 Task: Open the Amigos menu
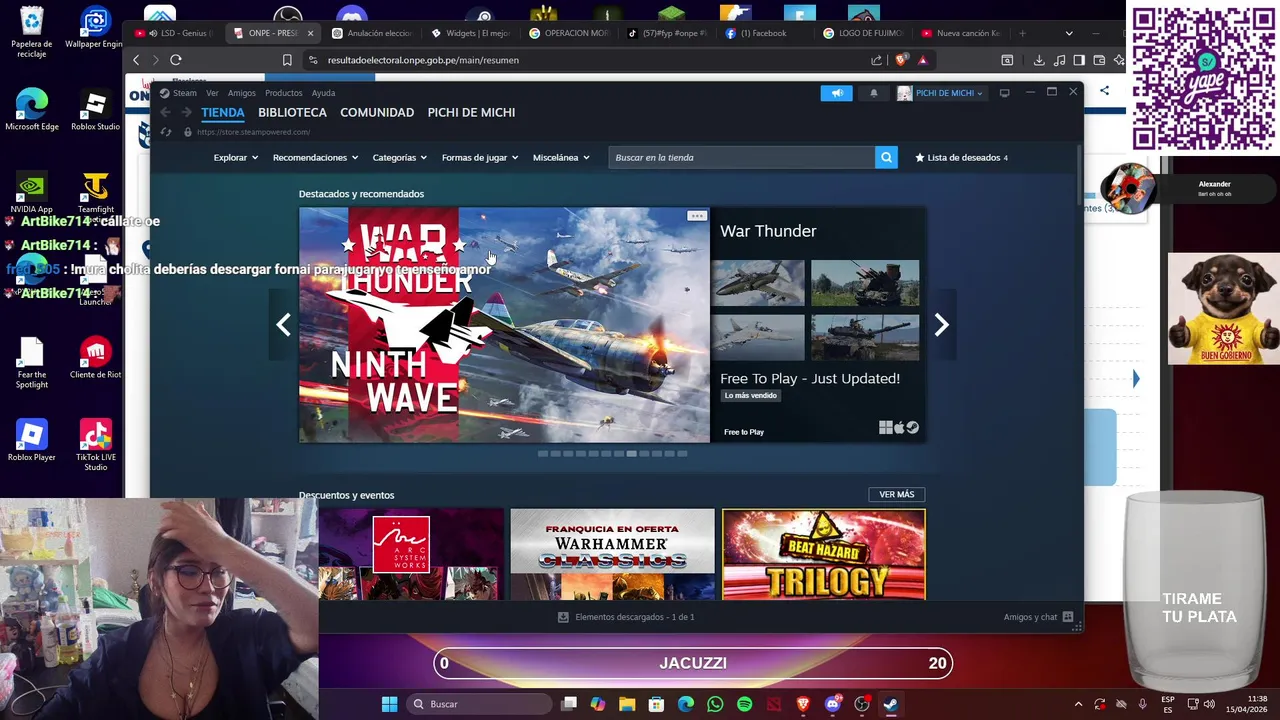click(241, 93)
